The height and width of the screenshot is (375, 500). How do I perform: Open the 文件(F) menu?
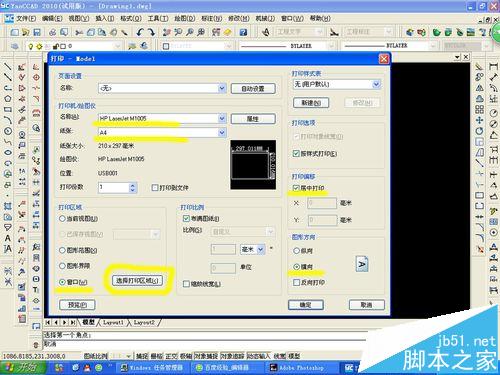coord(26,18)
